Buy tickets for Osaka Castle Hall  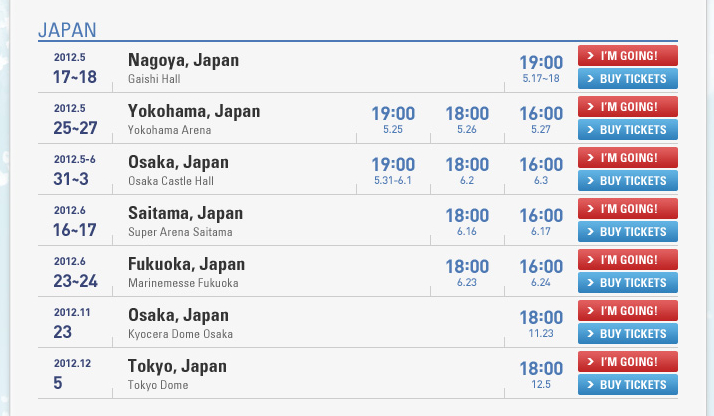pos(627,181)
